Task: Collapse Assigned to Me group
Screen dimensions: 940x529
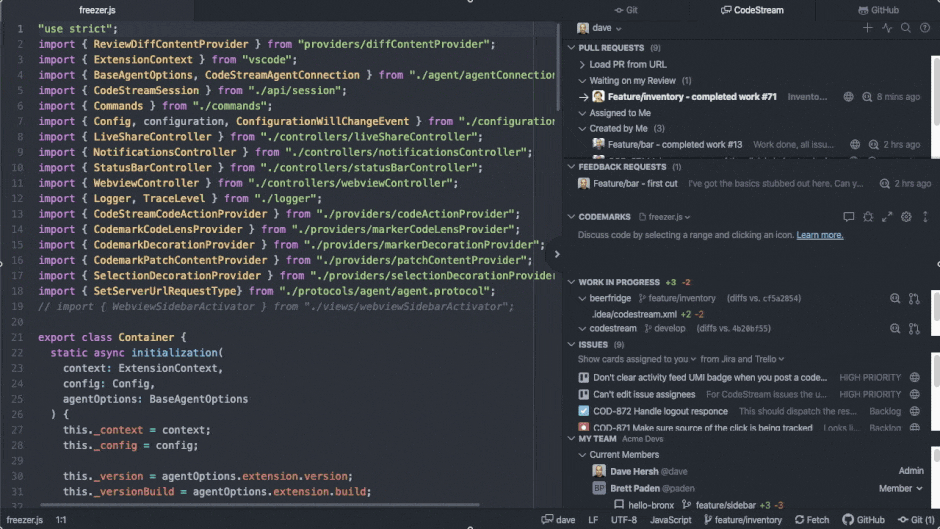Action: pyautogui.click(x=582, y=113)
